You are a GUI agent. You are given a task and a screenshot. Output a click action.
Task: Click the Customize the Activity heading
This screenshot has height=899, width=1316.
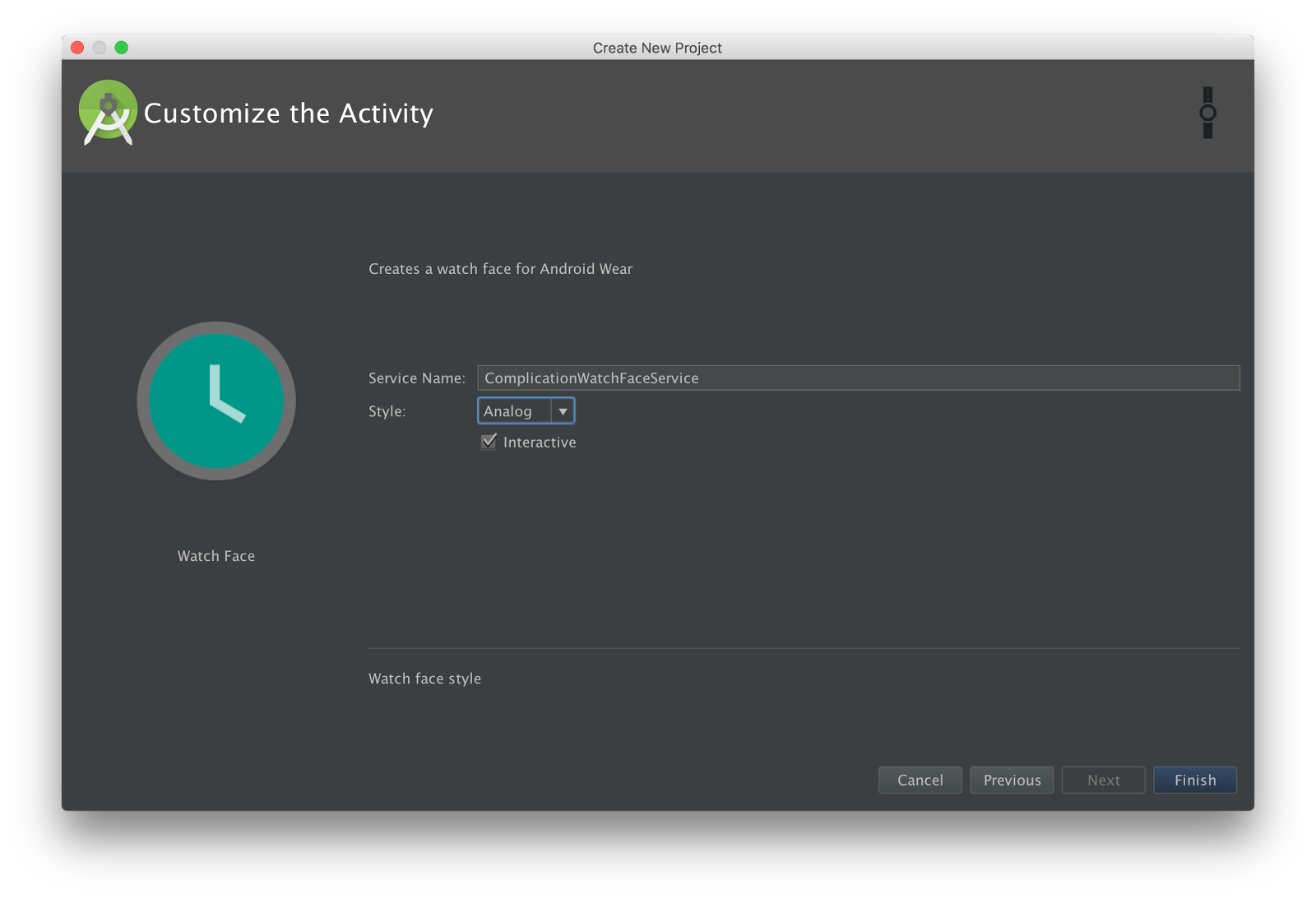[x=289, y=113]
